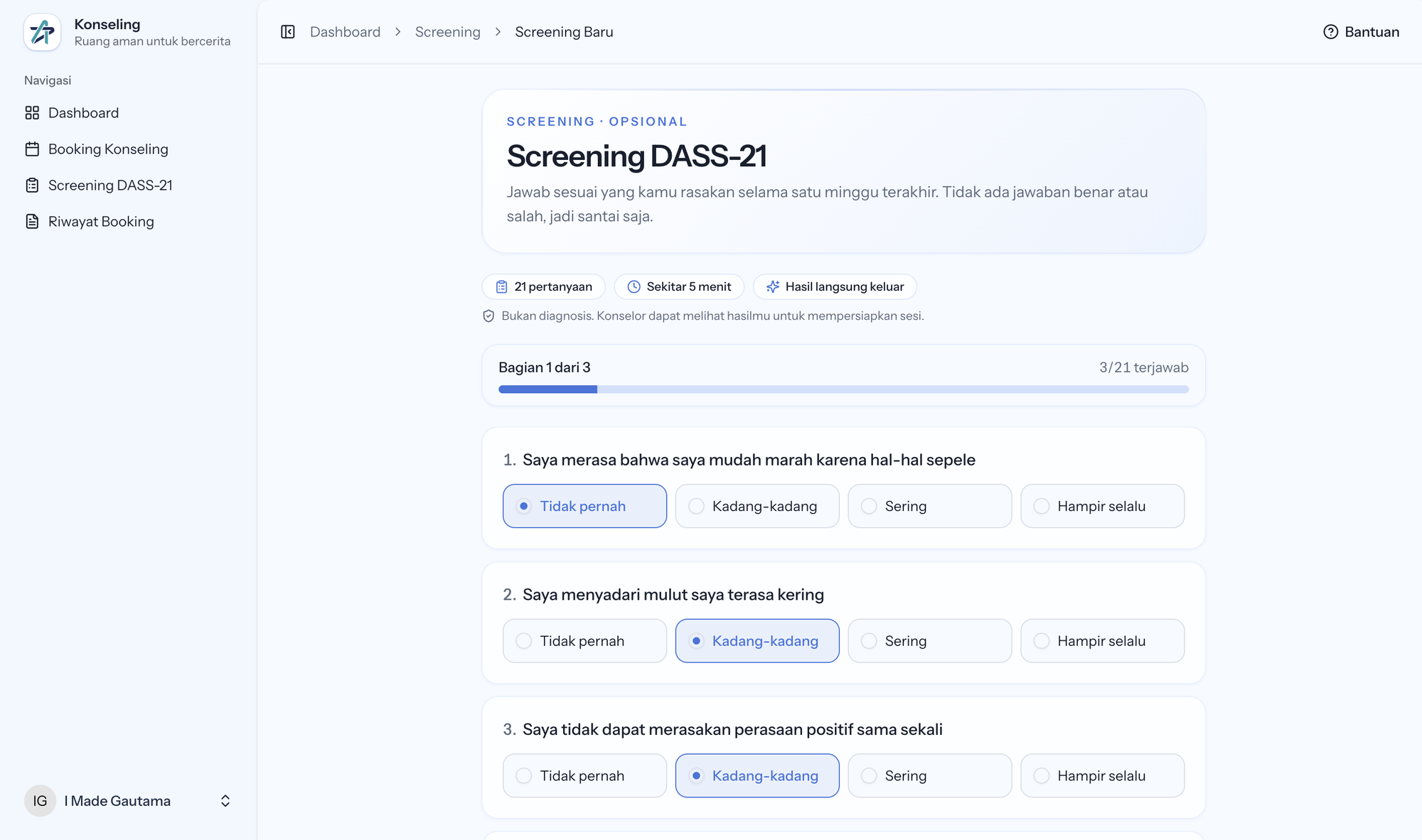The width and height of the screenshot is (1422, 840).
Task: Click the clipboard icon in 21 pertanyaan chip
Action: tap(502, 286)
